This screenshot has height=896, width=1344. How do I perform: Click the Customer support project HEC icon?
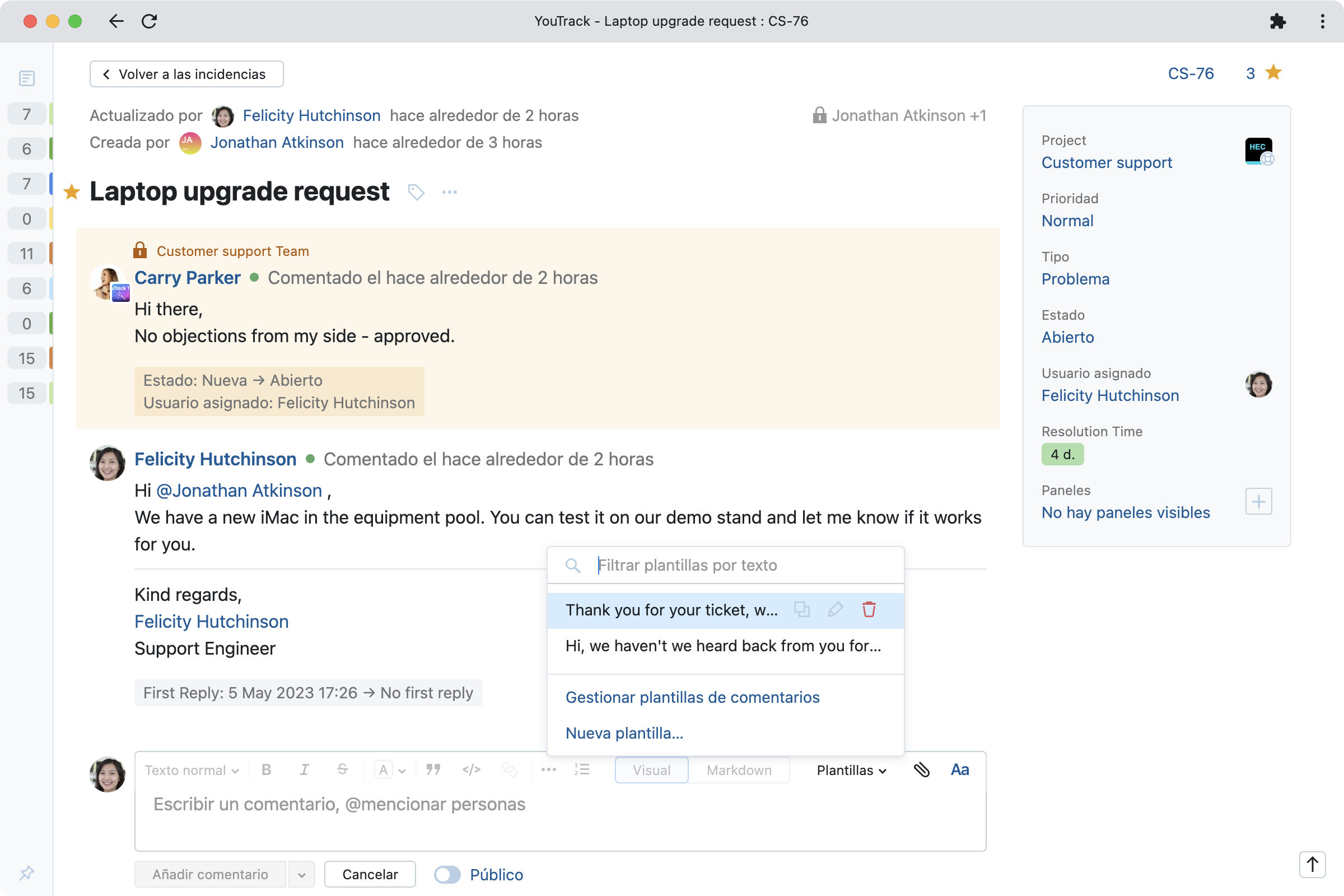(1258, 151)
